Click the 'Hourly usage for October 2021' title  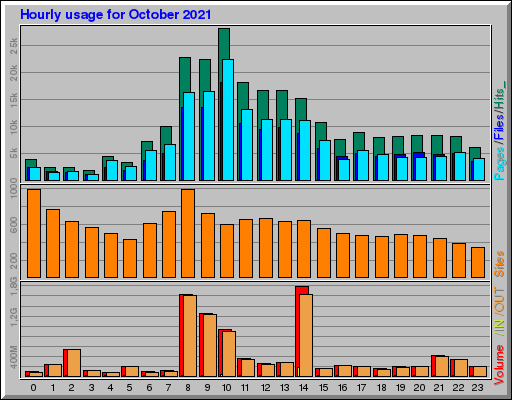[115, 15]
